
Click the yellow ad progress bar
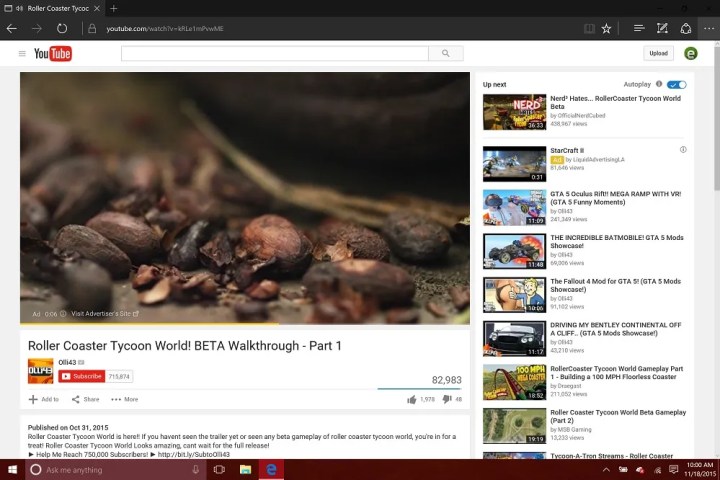pos(149,323)
